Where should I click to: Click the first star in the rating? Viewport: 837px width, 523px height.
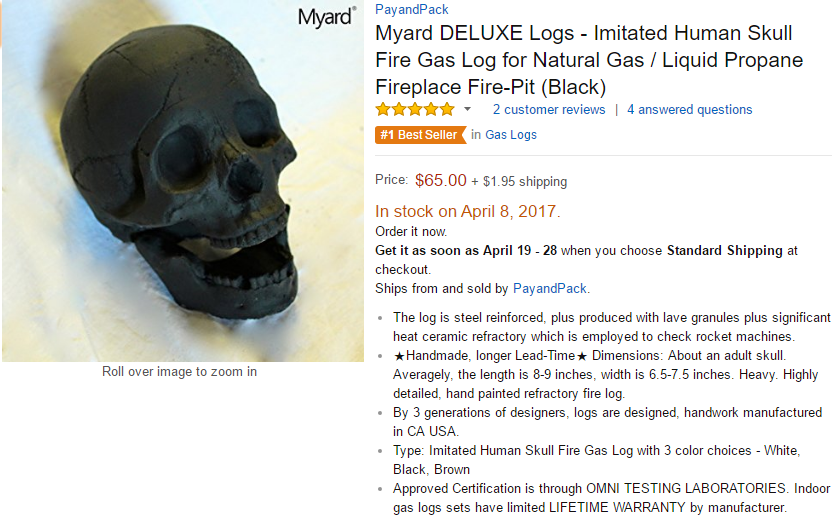click(x=383, y=109)
